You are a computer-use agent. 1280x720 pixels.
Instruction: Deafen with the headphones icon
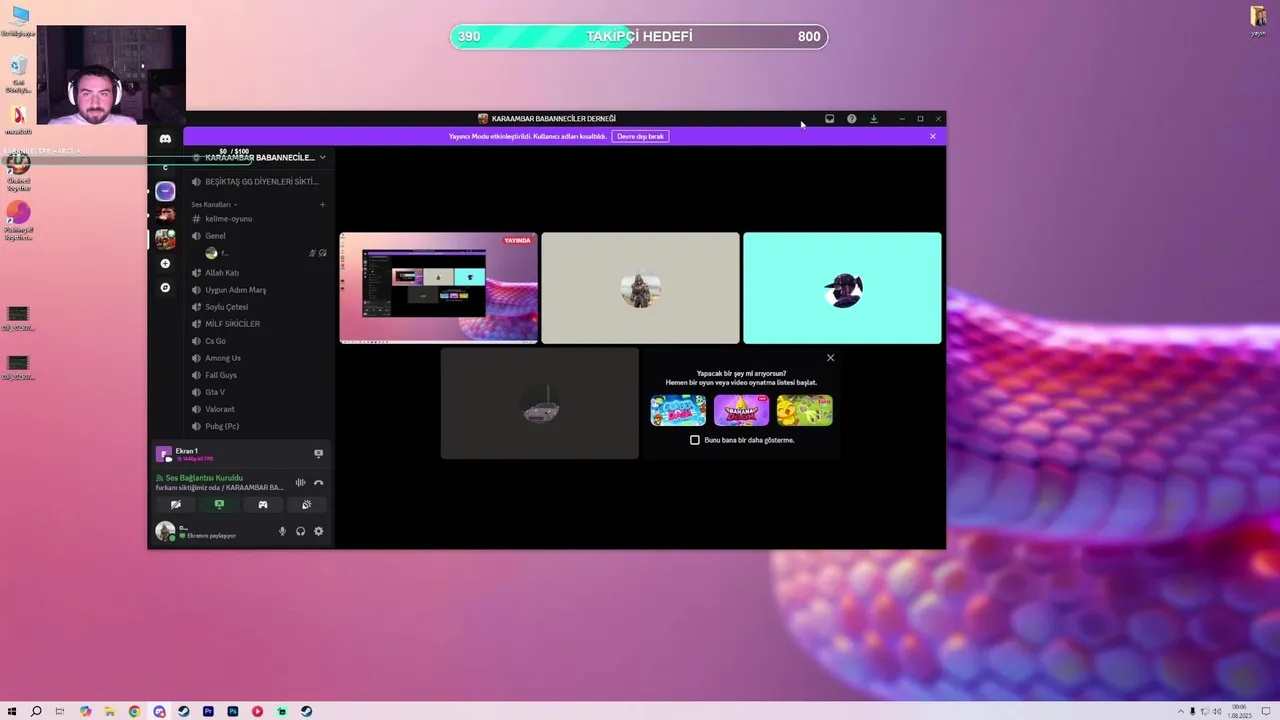pyautogui.click(x=300, y=531)
